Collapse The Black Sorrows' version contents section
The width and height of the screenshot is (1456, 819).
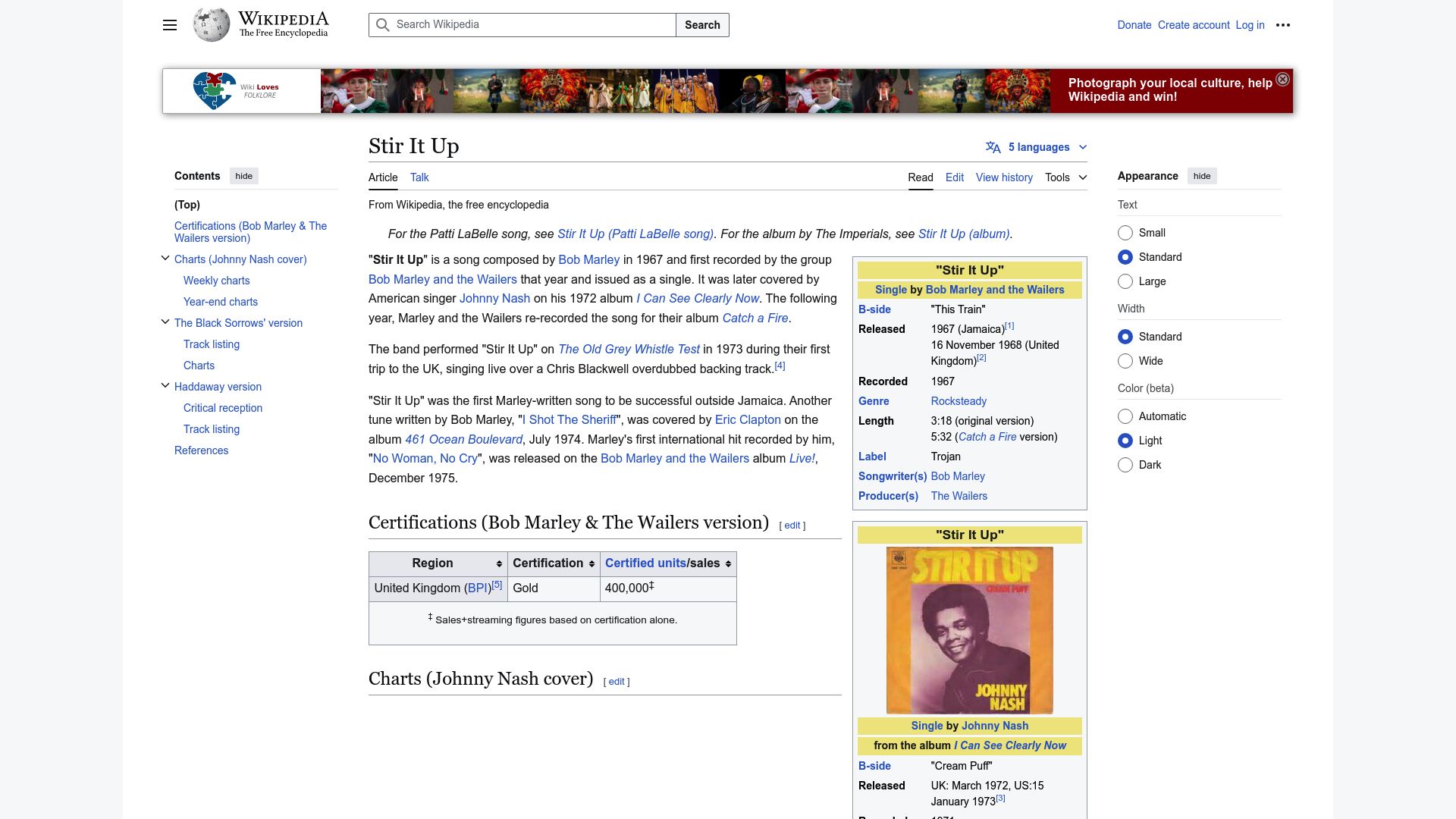coord(165,322)
